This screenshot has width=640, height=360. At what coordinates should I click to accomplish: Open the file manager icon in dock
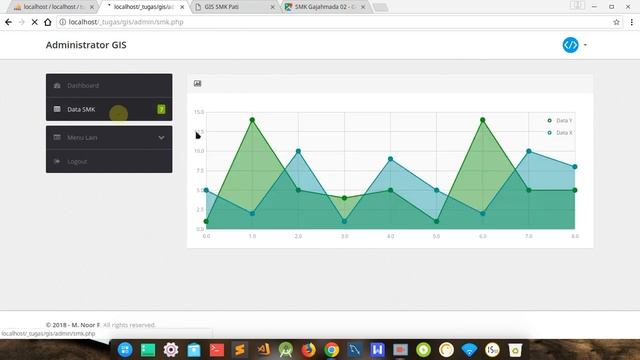[194, 350]
